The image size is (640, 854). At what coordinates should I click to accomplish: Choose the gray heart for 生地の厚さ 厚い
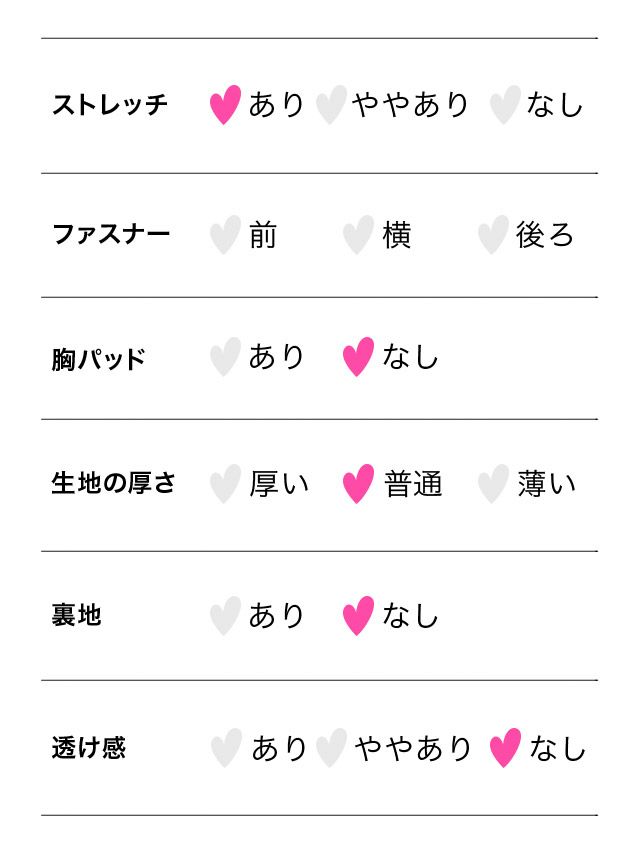[225, 484]
